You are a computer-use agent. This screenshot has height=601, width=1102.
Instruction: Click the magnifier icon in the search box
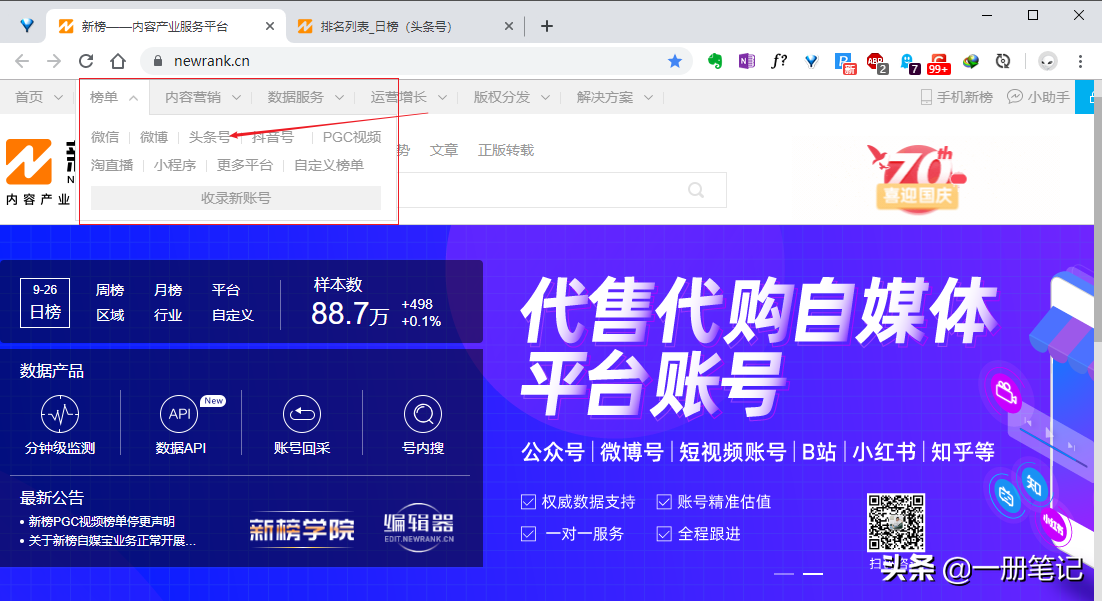click(696, 189)
